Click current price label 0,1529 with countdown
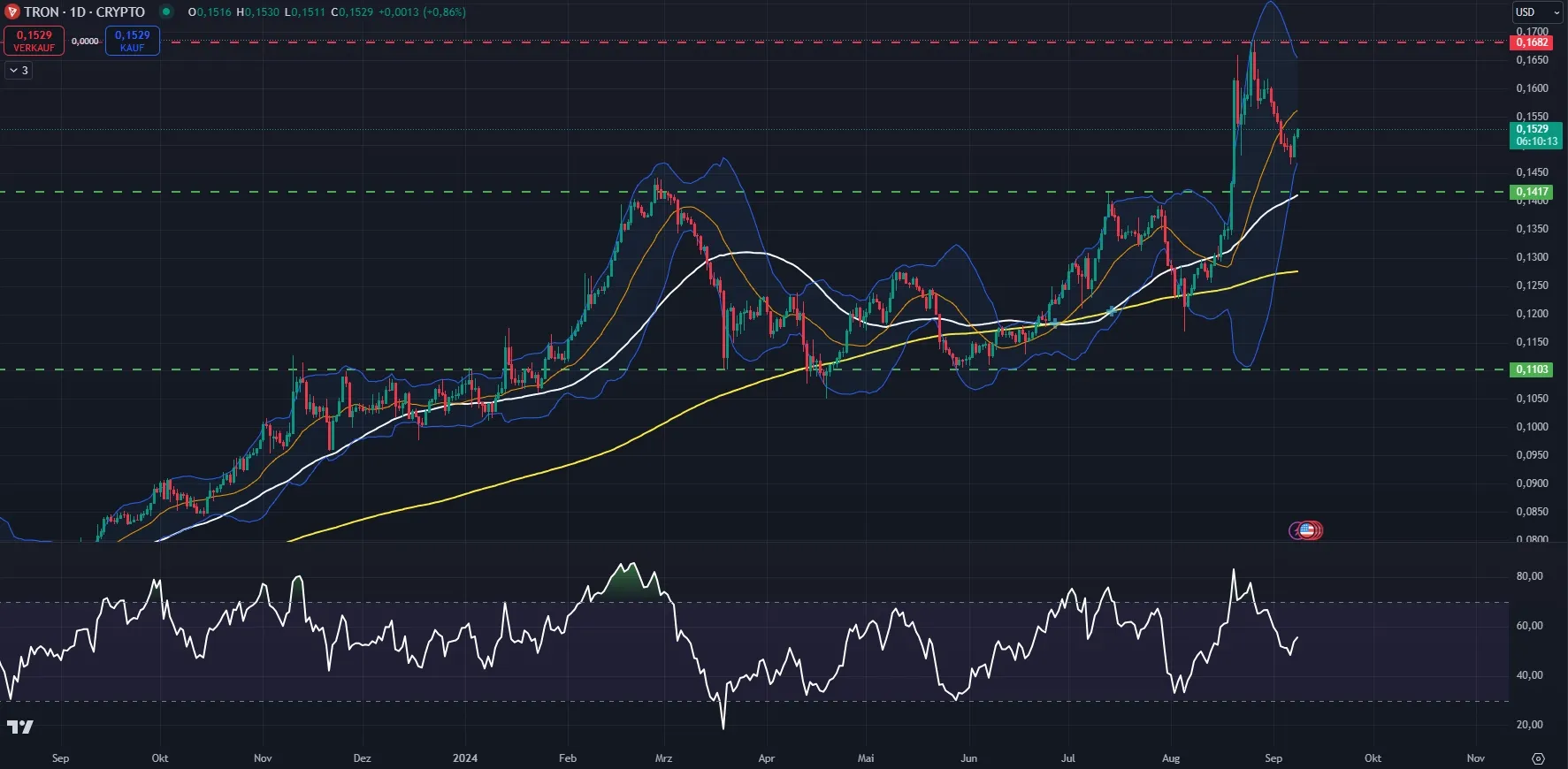Image resolution: width=1568 pixels, height=769 pixels. tap(1536, 135)
